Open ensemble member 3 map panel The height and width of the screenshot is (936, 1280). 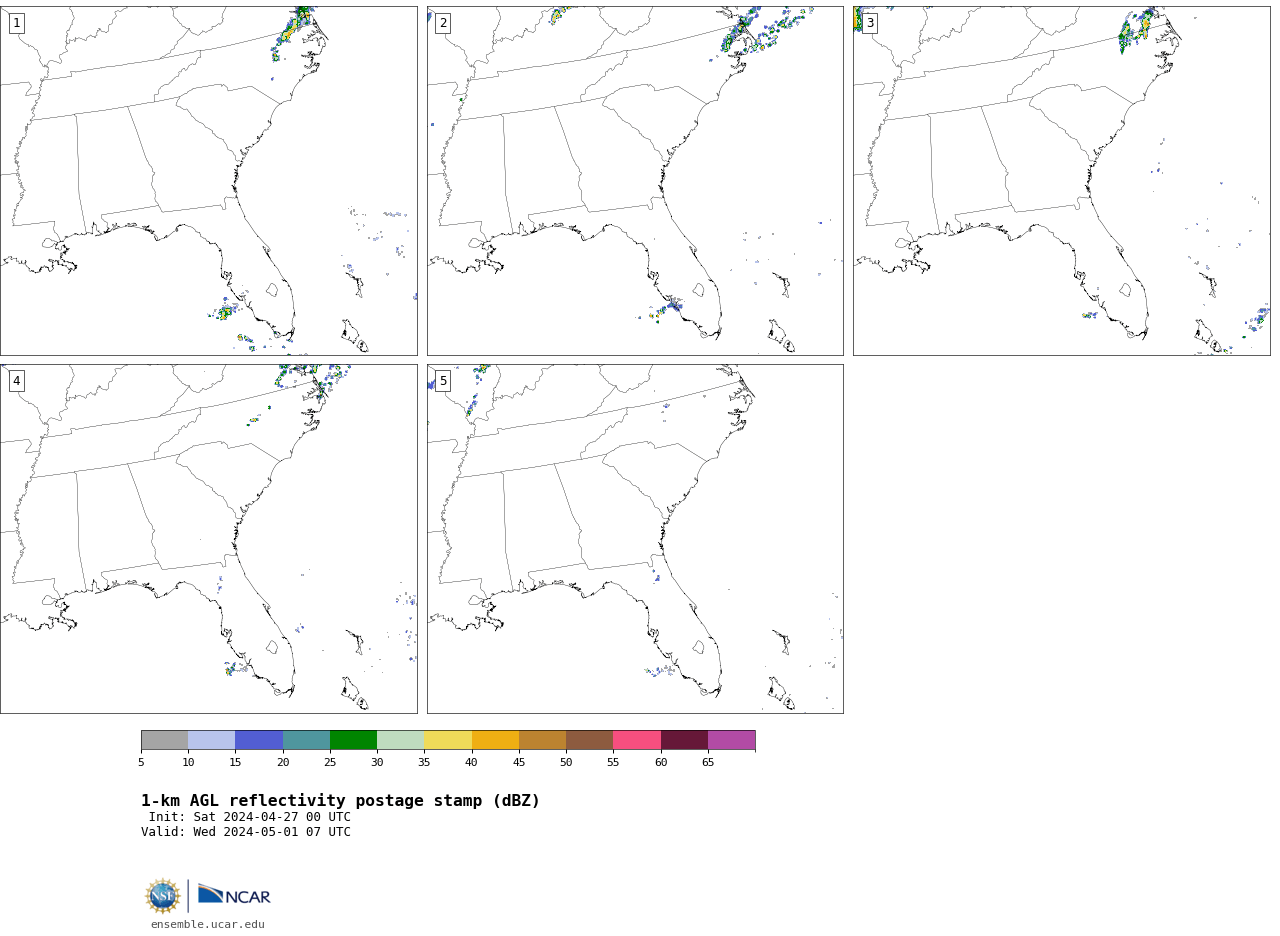point(1061,181)
